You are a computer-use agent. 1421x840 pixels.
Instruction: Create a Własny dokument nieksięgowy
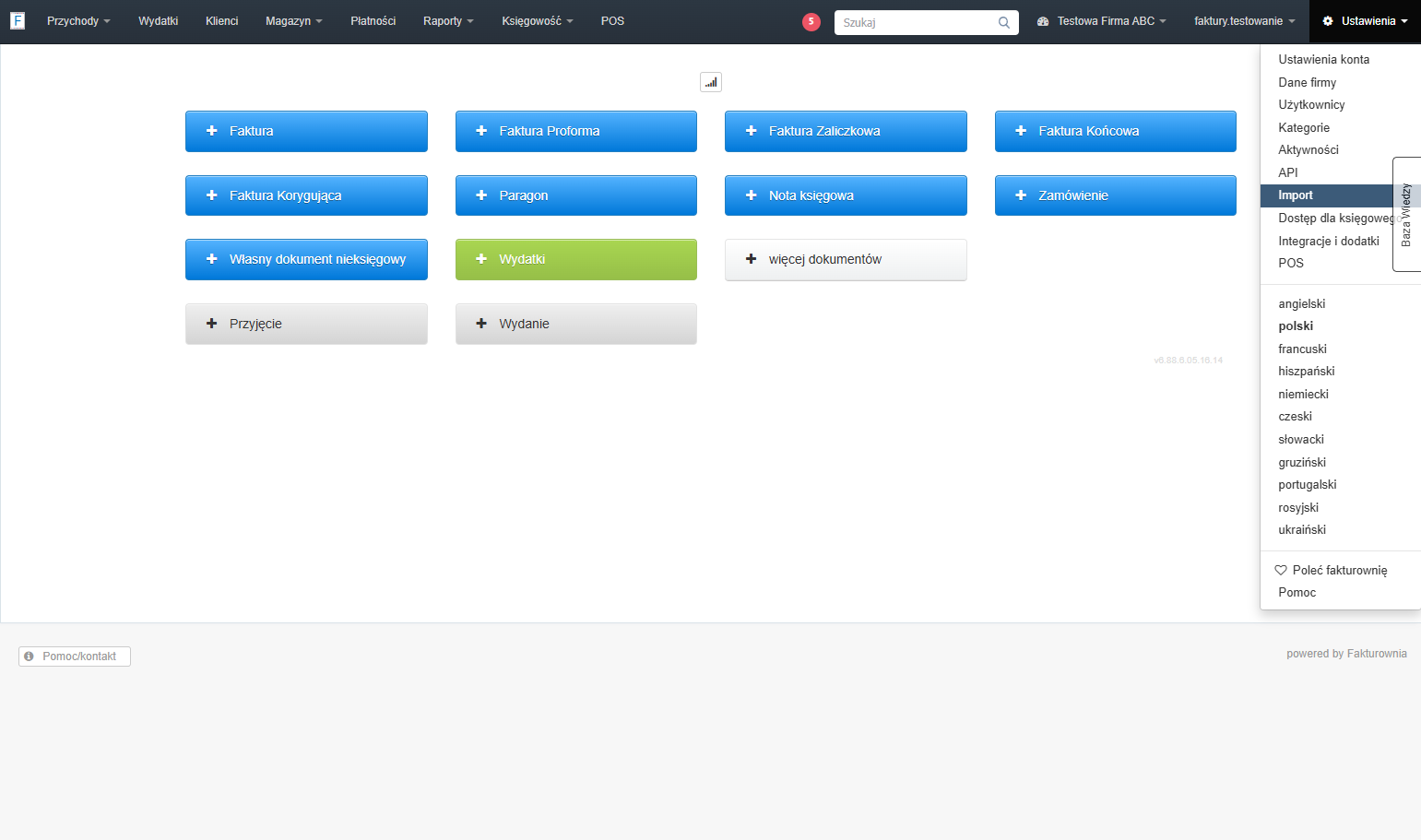point(306,259)
